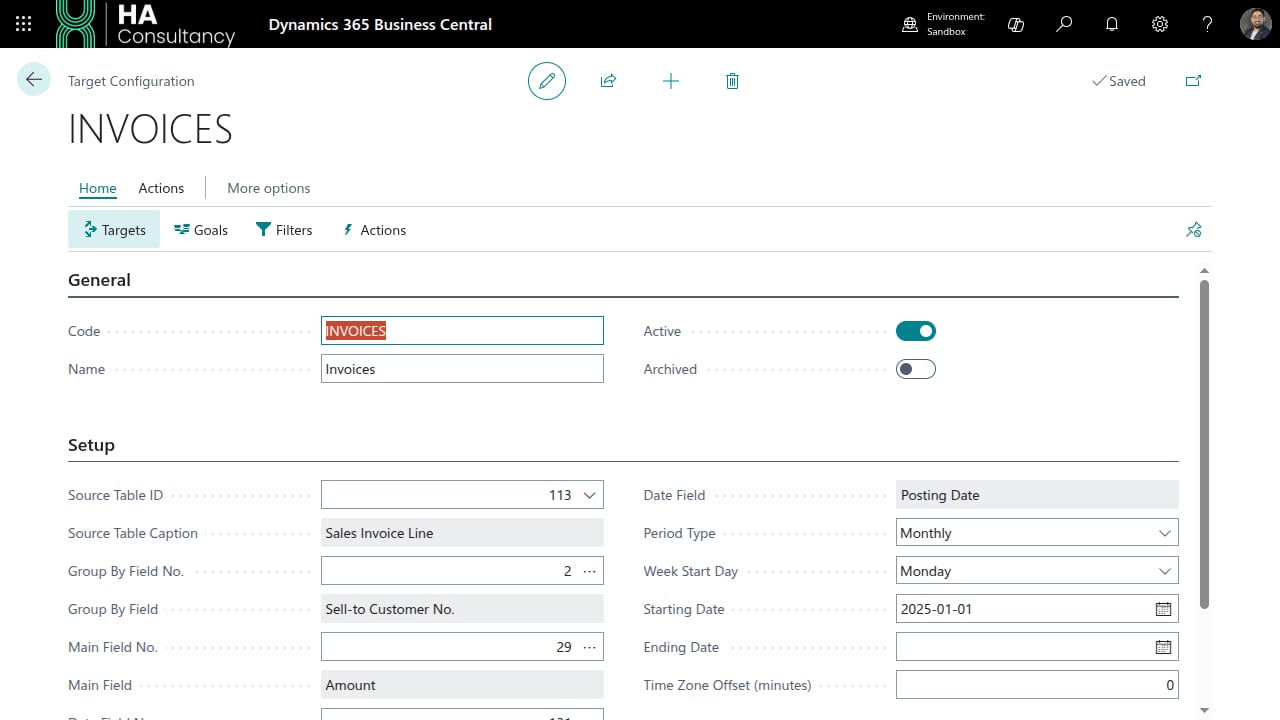Open the user profile avatar

pyautogui.click(x=1256, y=24)
